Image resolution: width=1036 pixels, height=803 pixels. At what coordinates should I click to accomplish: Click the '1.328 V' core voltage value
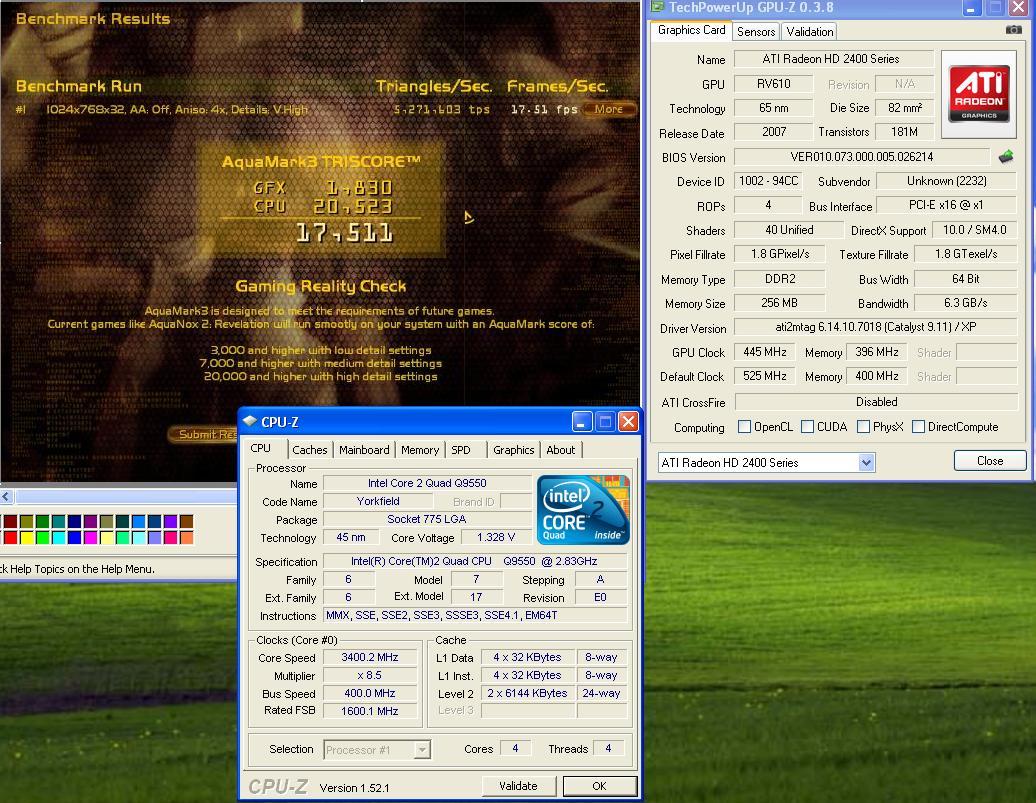click(496, 537)
